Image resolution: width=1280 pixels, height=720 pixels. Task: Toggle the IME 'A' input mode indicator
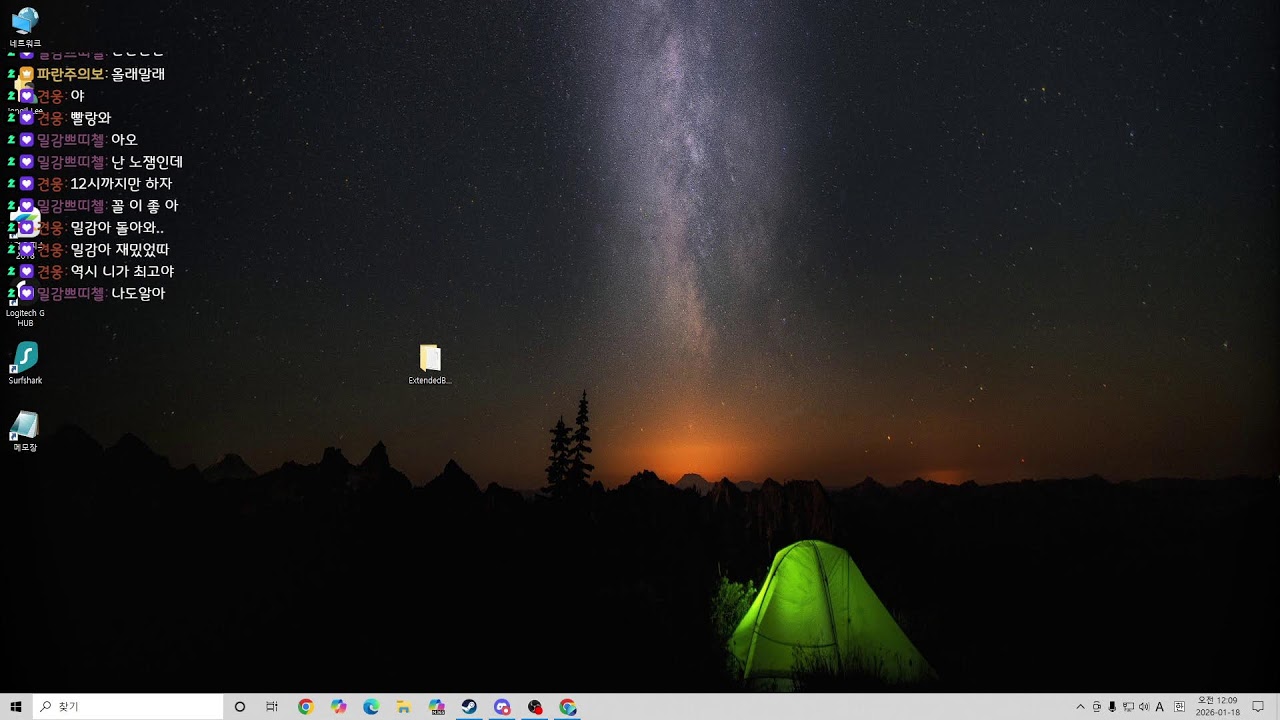pyautogui.click(x=1160, y=707)
